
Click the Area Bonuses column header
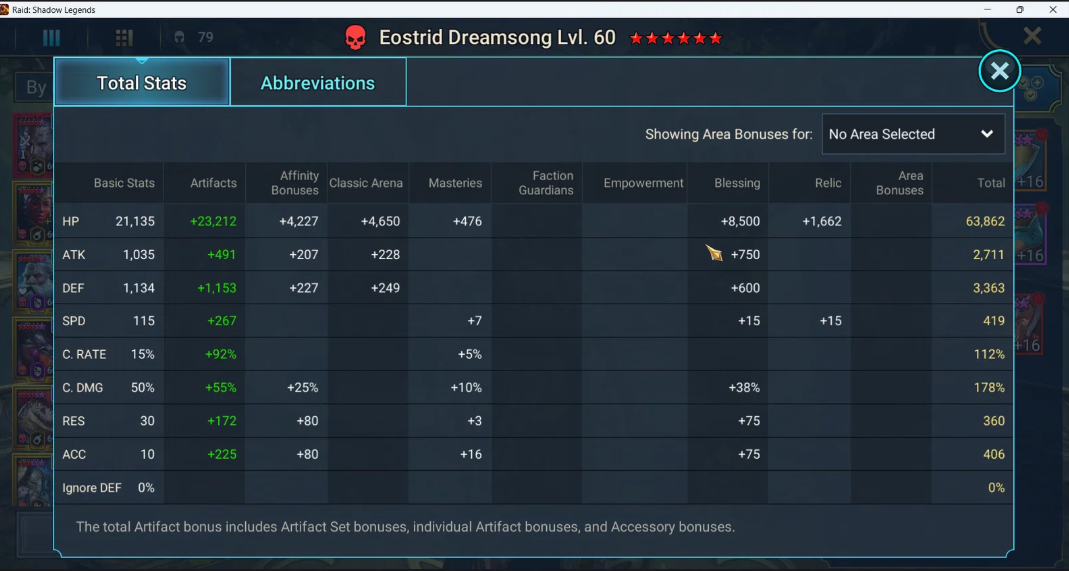899,183
